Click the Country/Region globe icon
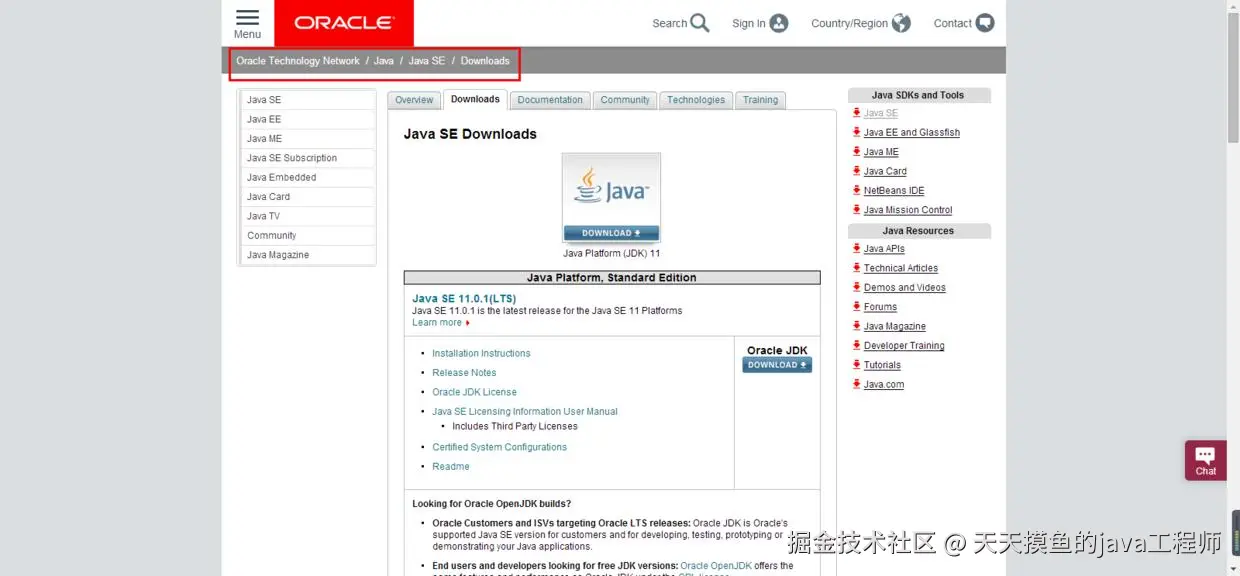1240x576 pixels. (x=901, y=23)
